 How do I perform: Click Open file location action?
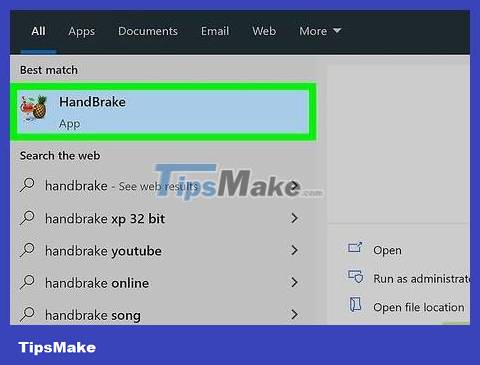(x=419, y=307)
